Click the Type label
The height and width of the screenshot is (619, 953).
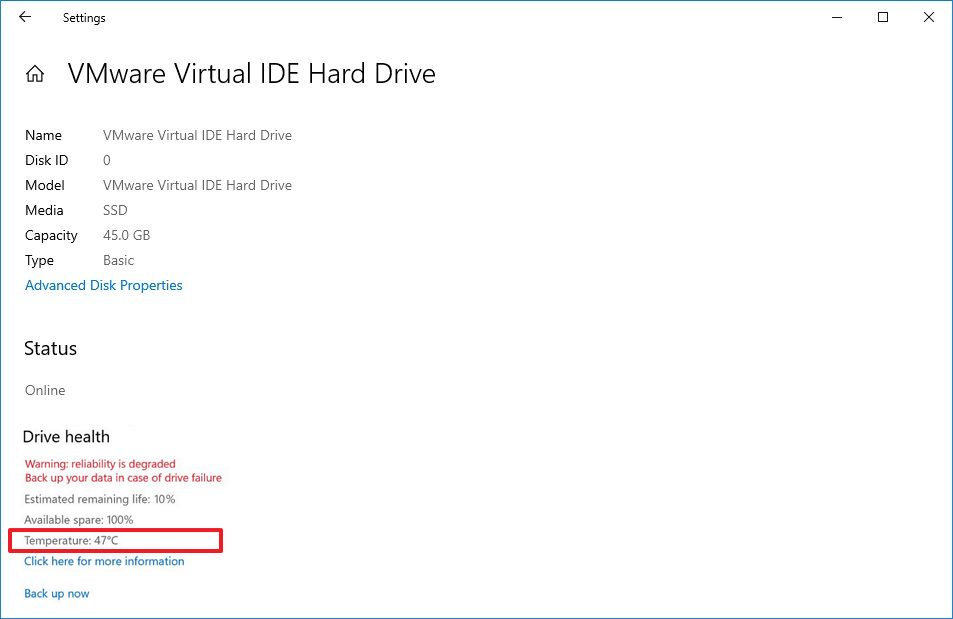39,260
